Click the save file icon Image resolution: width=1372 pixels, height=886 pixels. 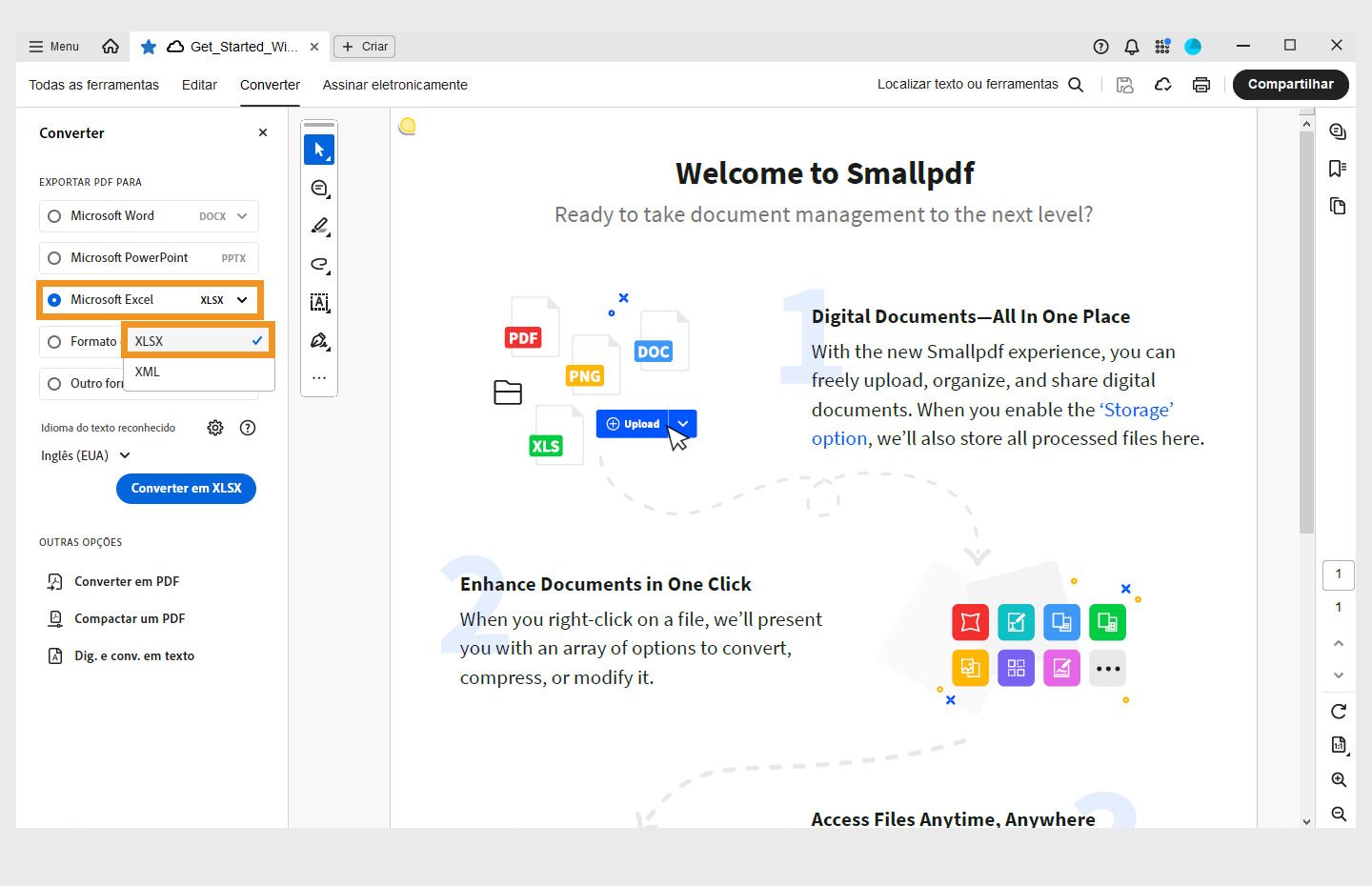tap(1125, 85)
